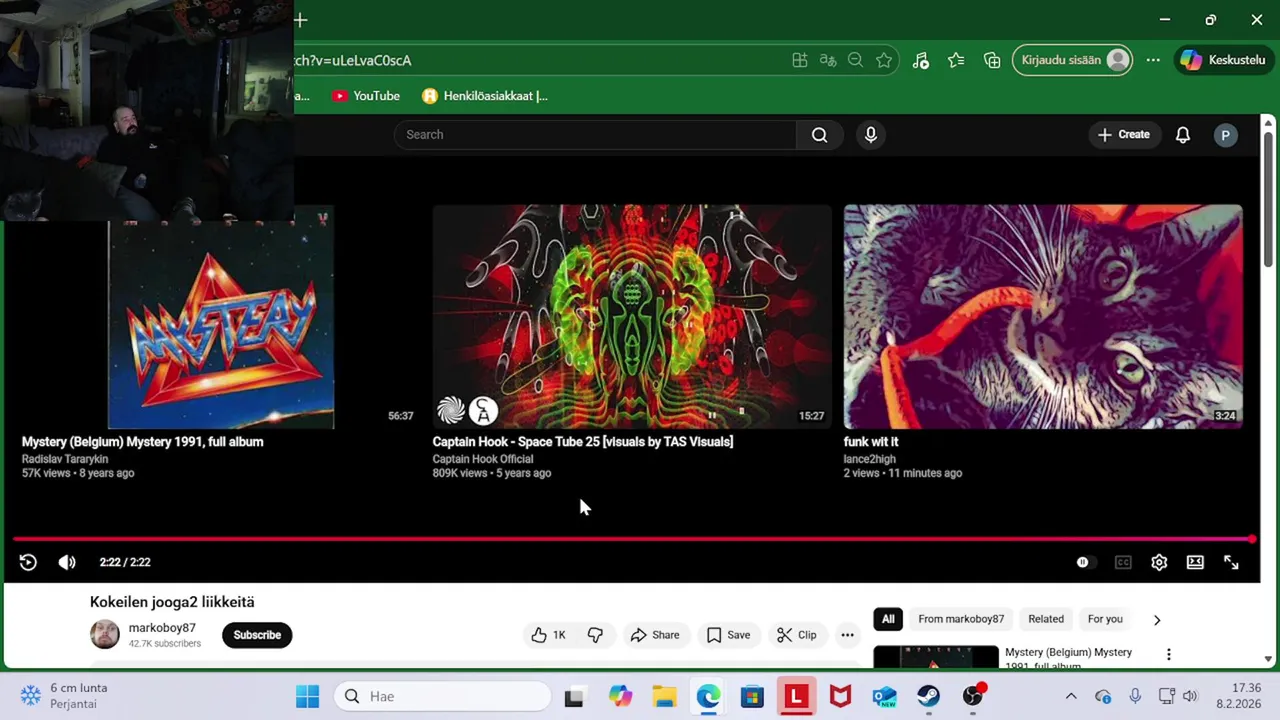Replay the video with replay icon
The width and height of the screenshot is (1280, 720).
28,562
